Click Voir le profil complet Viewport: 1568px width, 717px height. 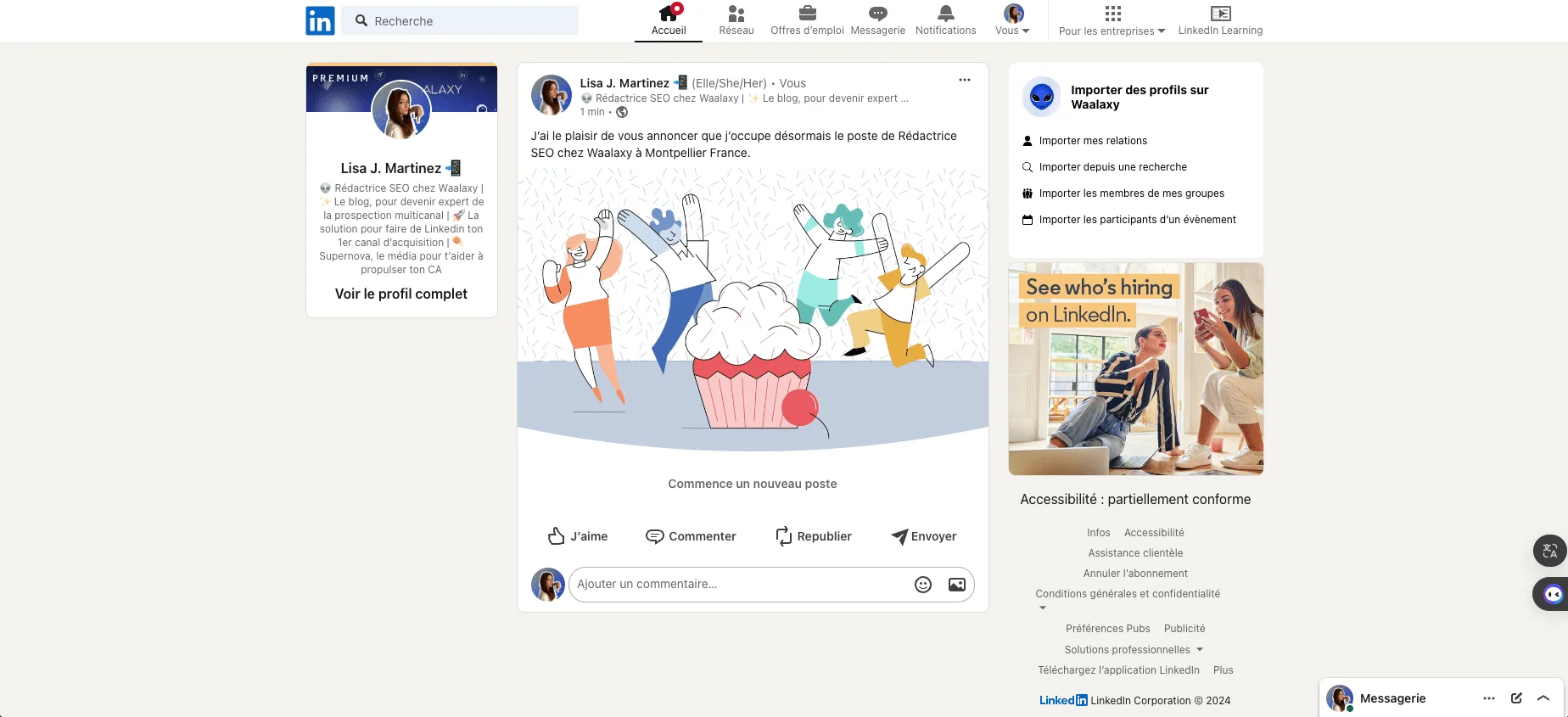coord(401,294)
